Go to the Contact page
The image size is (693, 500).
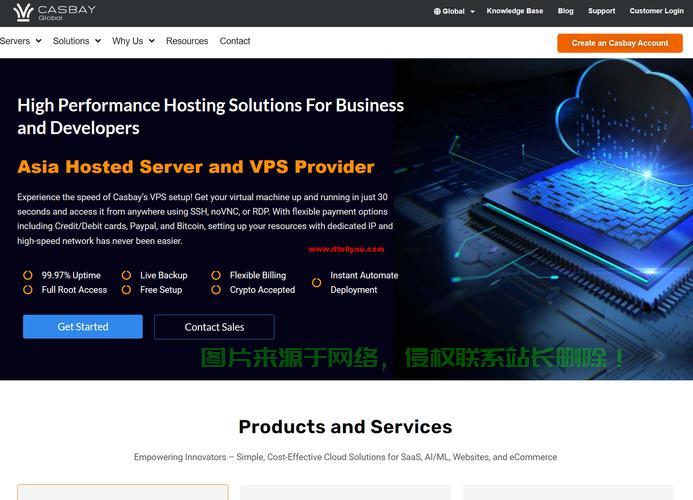235,41
